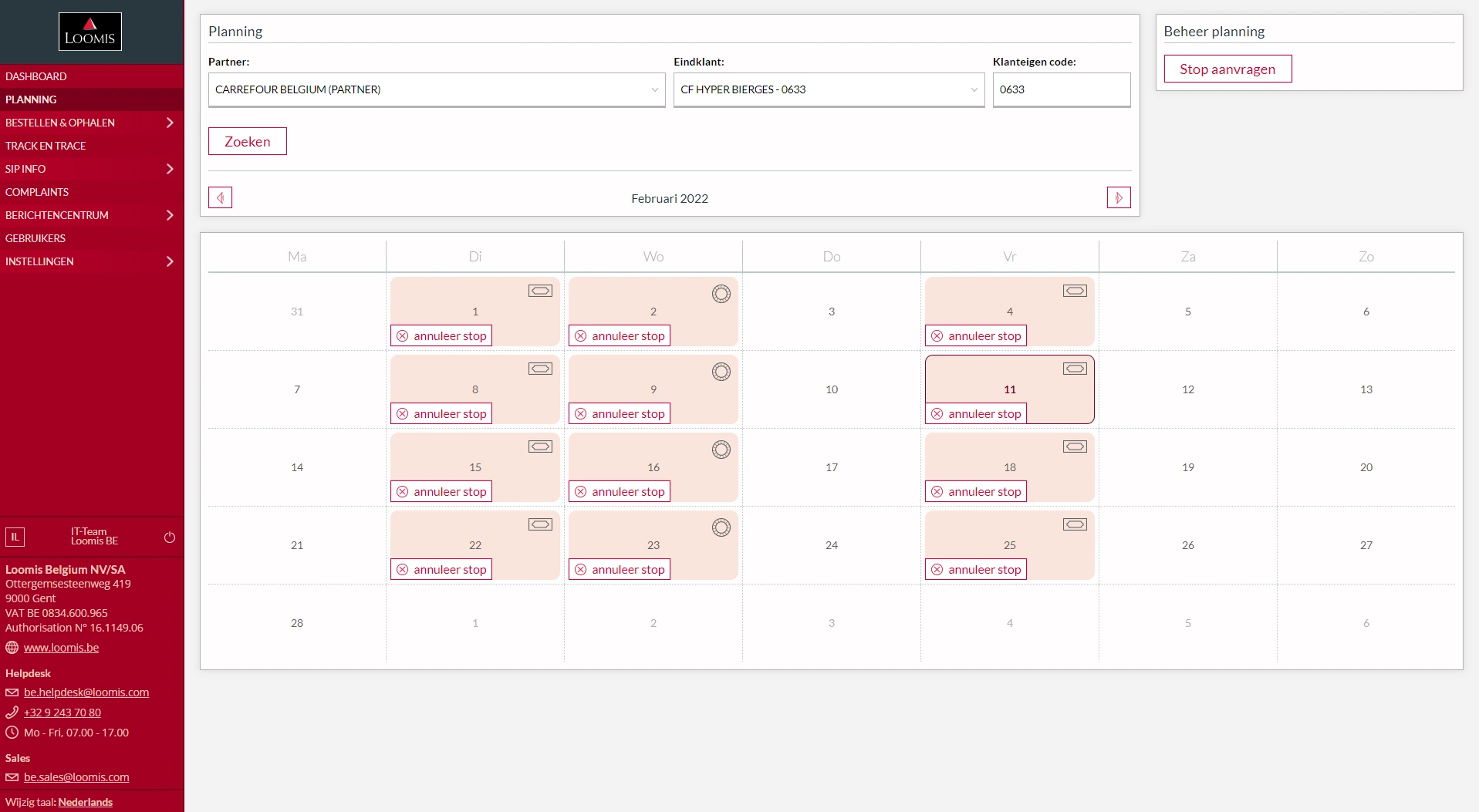1479x812 pixels.
Task: Click the Loomis logo
Action: coord(90,32)
